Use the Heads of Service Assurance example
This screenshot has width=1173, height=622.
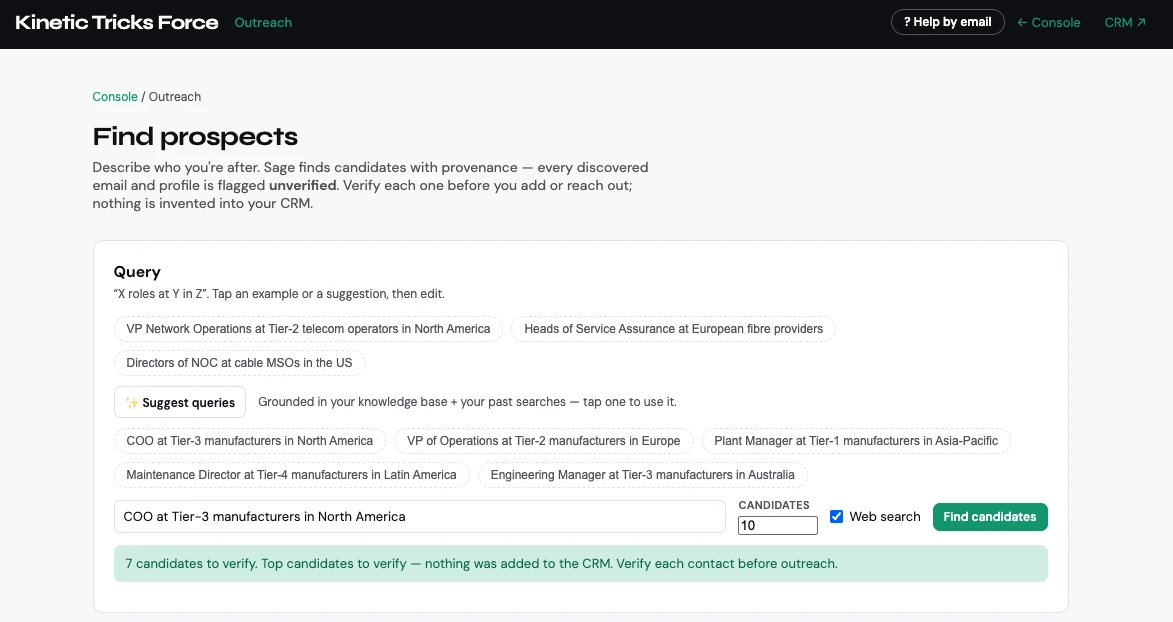673,329
